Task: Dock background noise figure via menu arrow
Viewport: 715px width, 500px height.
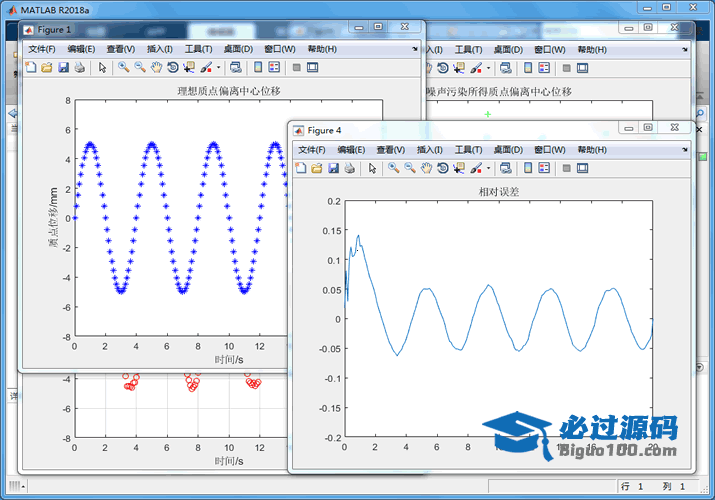Action: coord(684,49)
